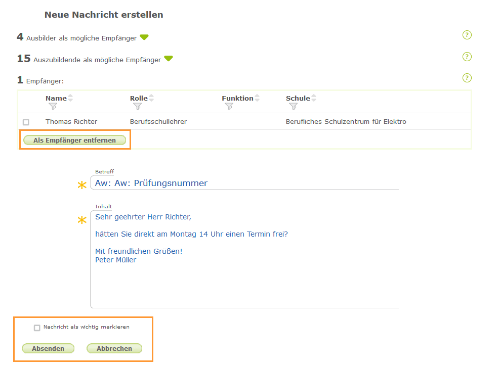Select the 'Berufsschullehrer' role cell
Screen dimensions: 500x367
click(158, 122)
